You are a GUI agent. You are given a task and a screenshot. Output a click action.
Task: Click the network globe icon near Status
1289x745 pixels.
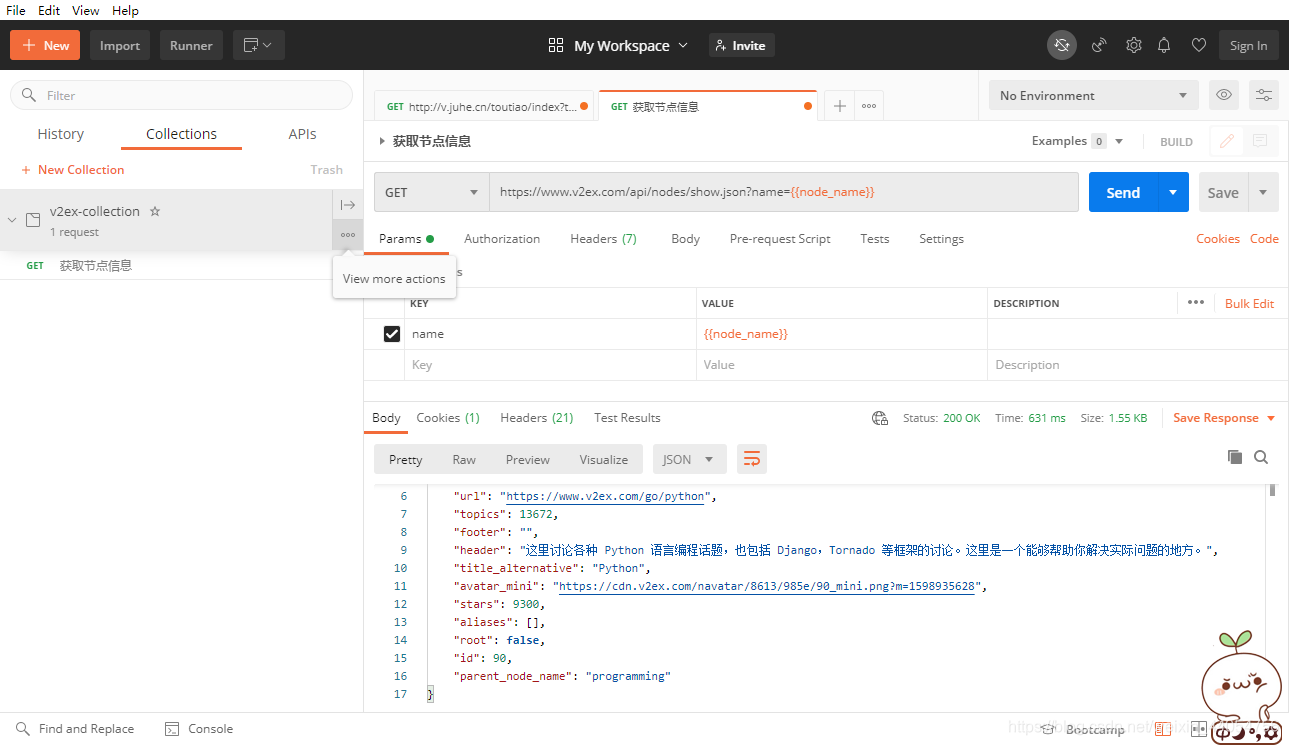[x=879, y=418]
